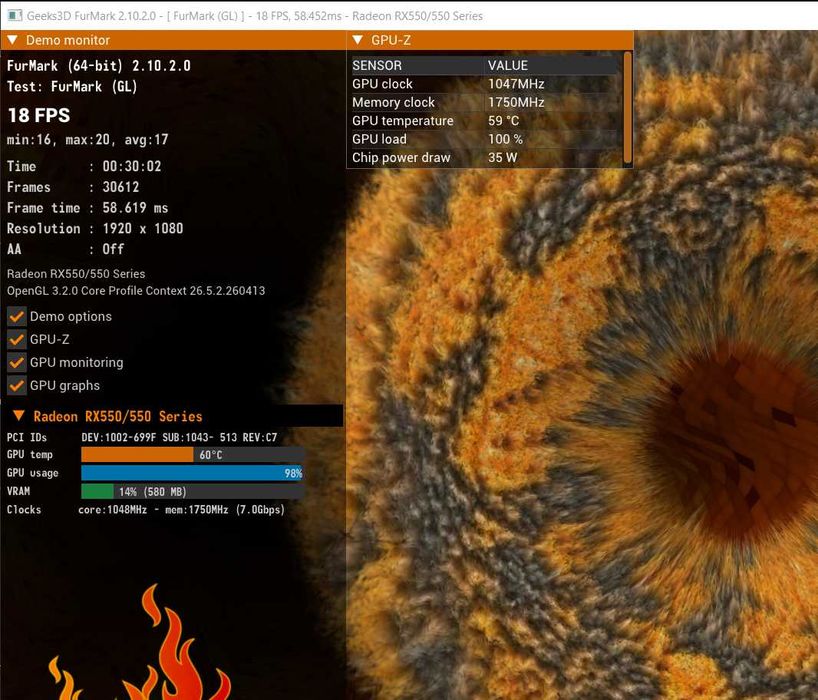Select the GPU load sensor row

pos(485,139)
